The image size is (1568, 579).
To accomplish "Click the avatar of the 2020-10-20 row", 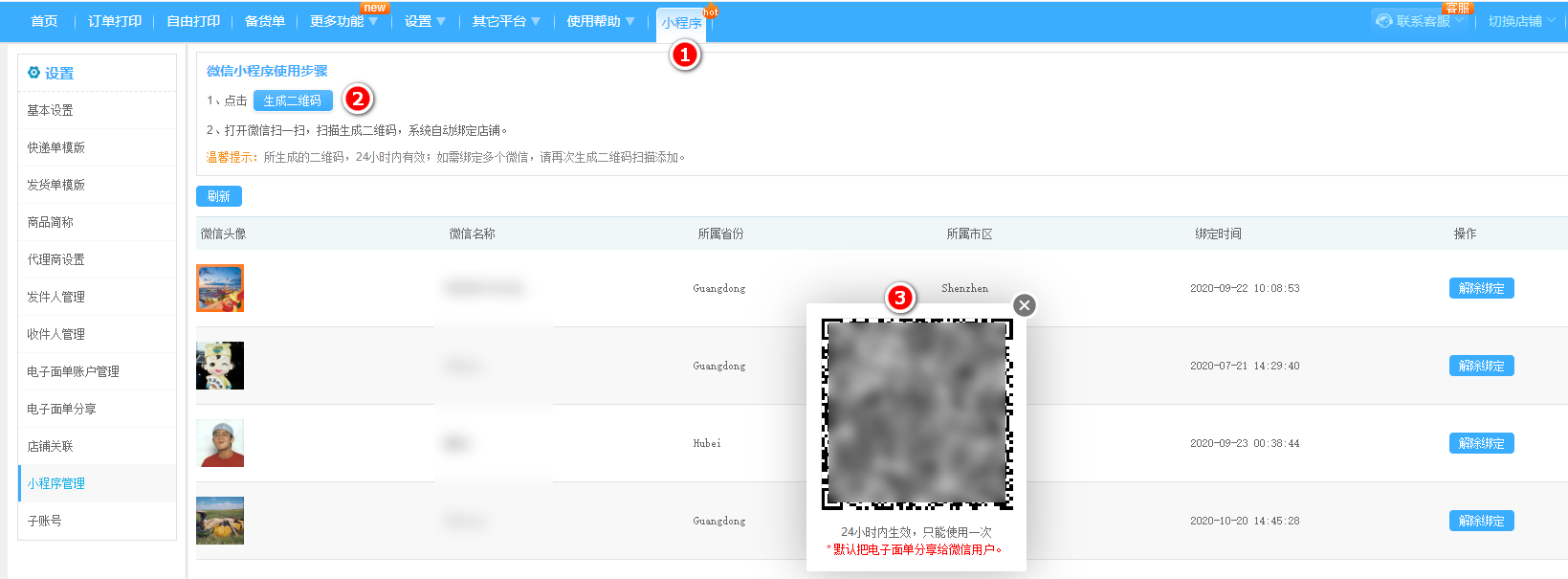I will [220, 521].
